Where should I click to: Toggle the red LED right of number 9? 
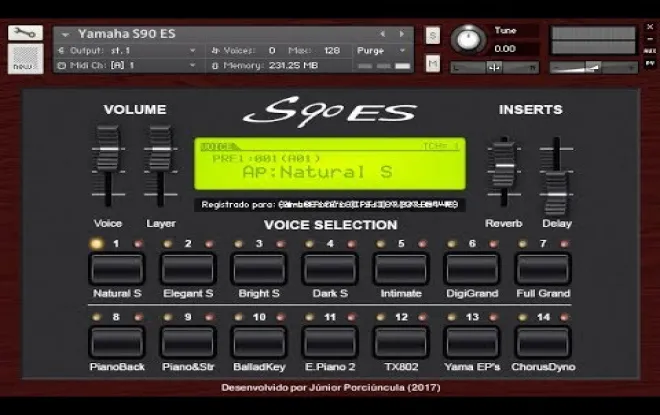pos(209,317)
